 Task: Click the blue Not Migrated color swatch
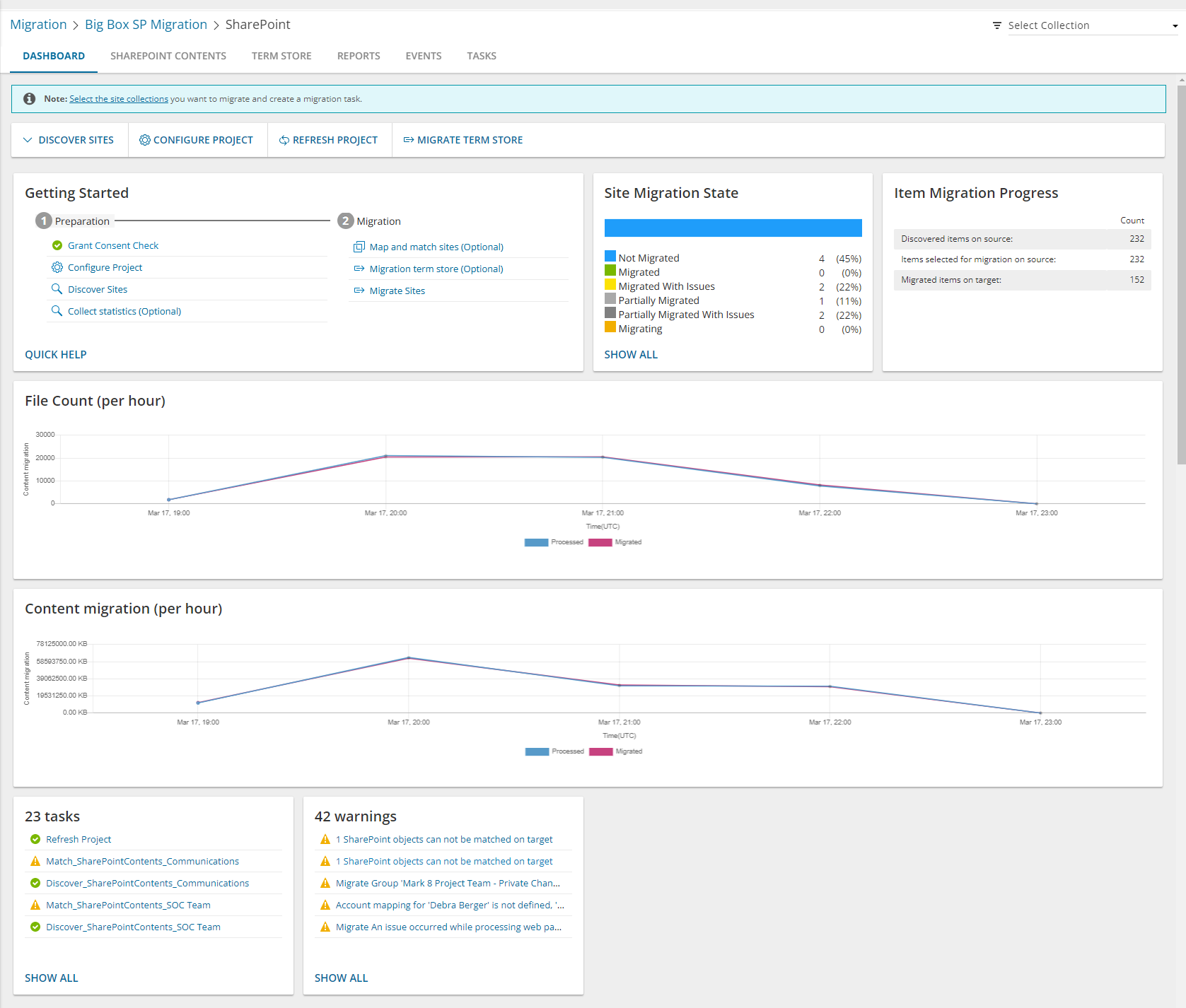click(610, 257)
